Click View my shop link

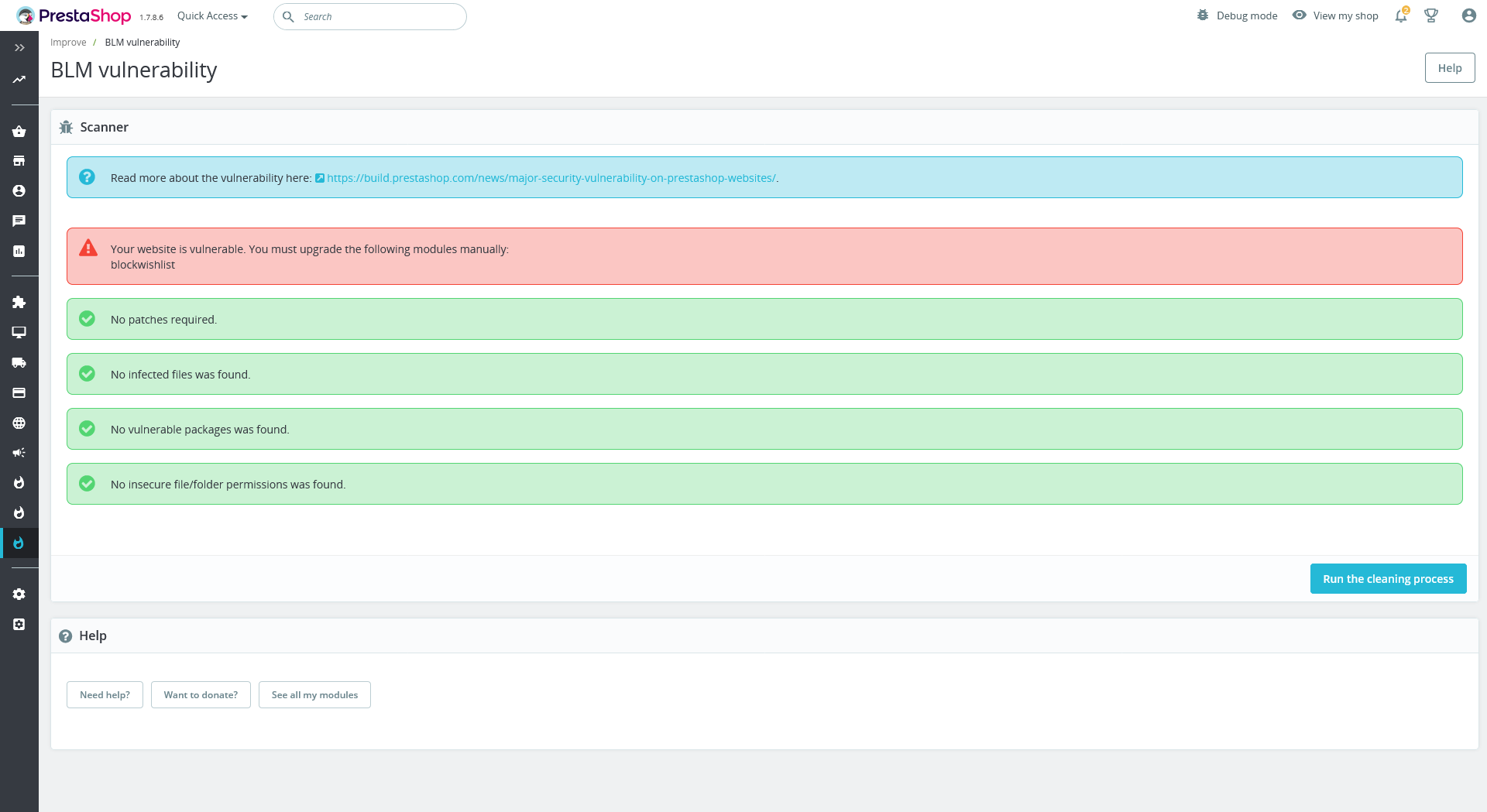(x=1335, y=15)
